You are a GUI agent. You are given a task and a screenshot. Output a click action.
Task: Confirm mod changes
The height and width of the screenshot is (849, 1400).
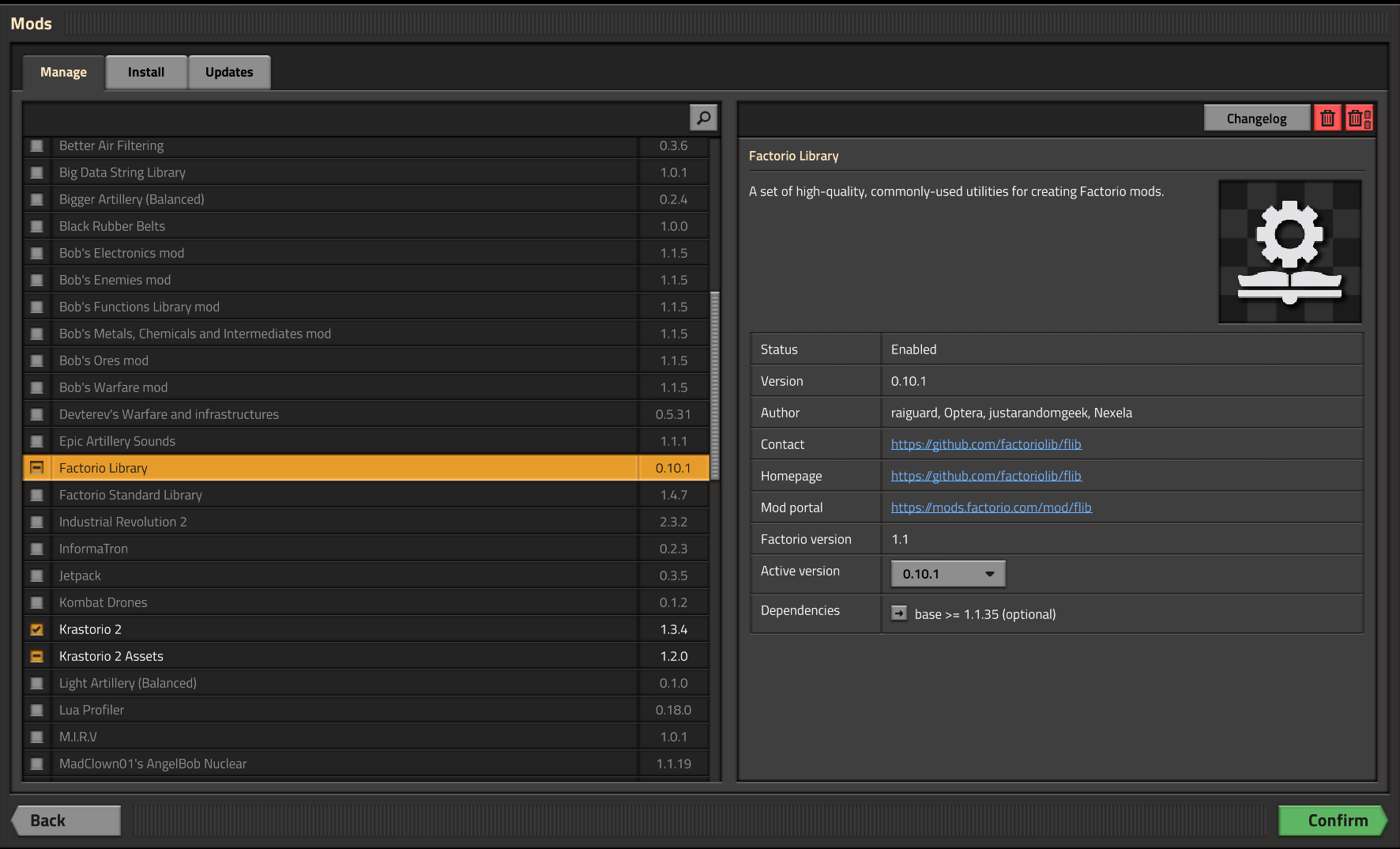[1333, 821]
